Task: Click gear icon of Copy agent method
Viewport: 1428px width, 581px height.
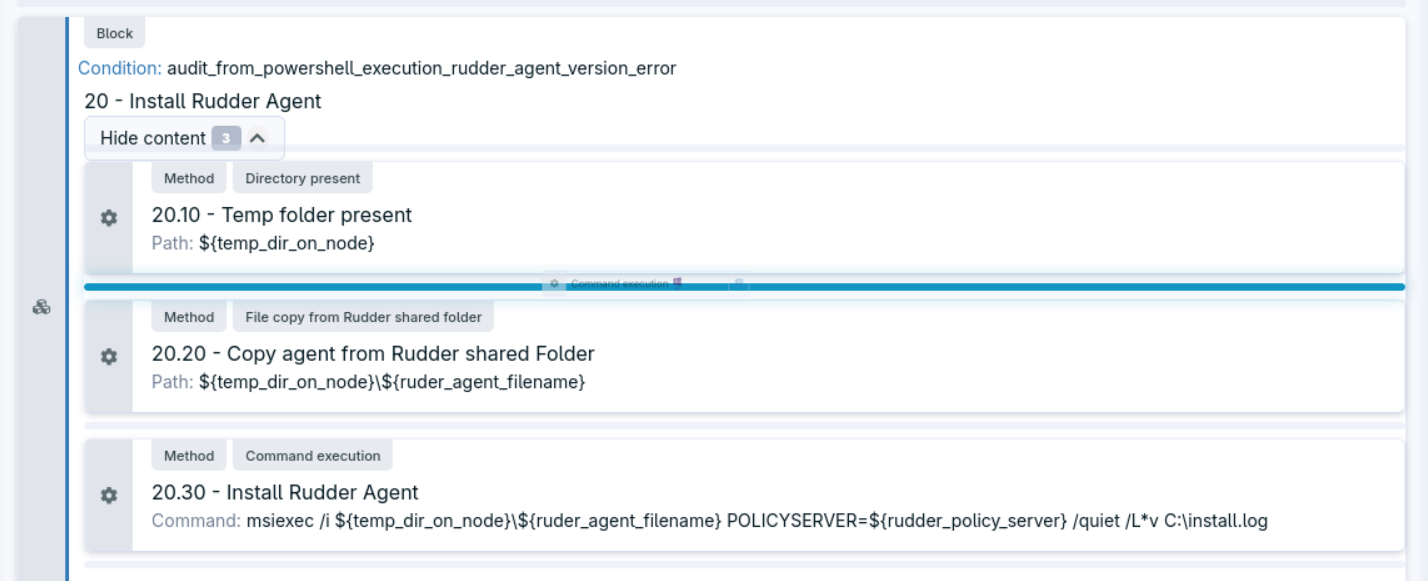Action: click(109, 357)
